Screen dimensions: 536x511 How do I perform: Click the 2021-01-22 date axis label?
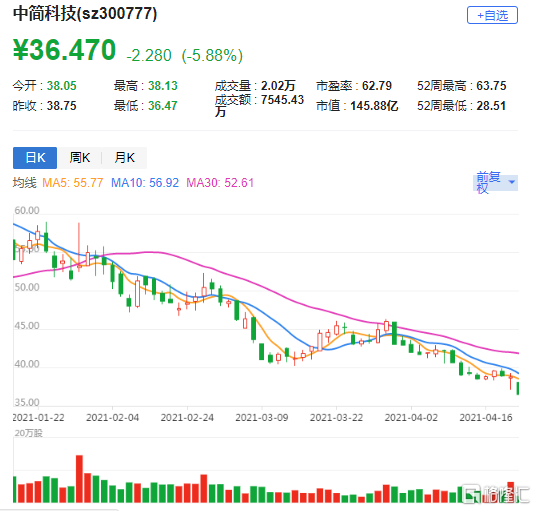38,418
